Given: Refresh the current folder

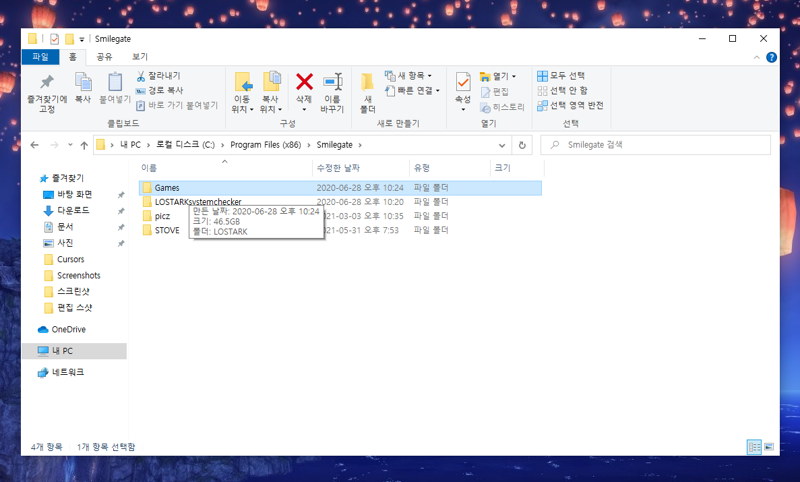Looking at the screenshot, I should click(x=522, y=145).
